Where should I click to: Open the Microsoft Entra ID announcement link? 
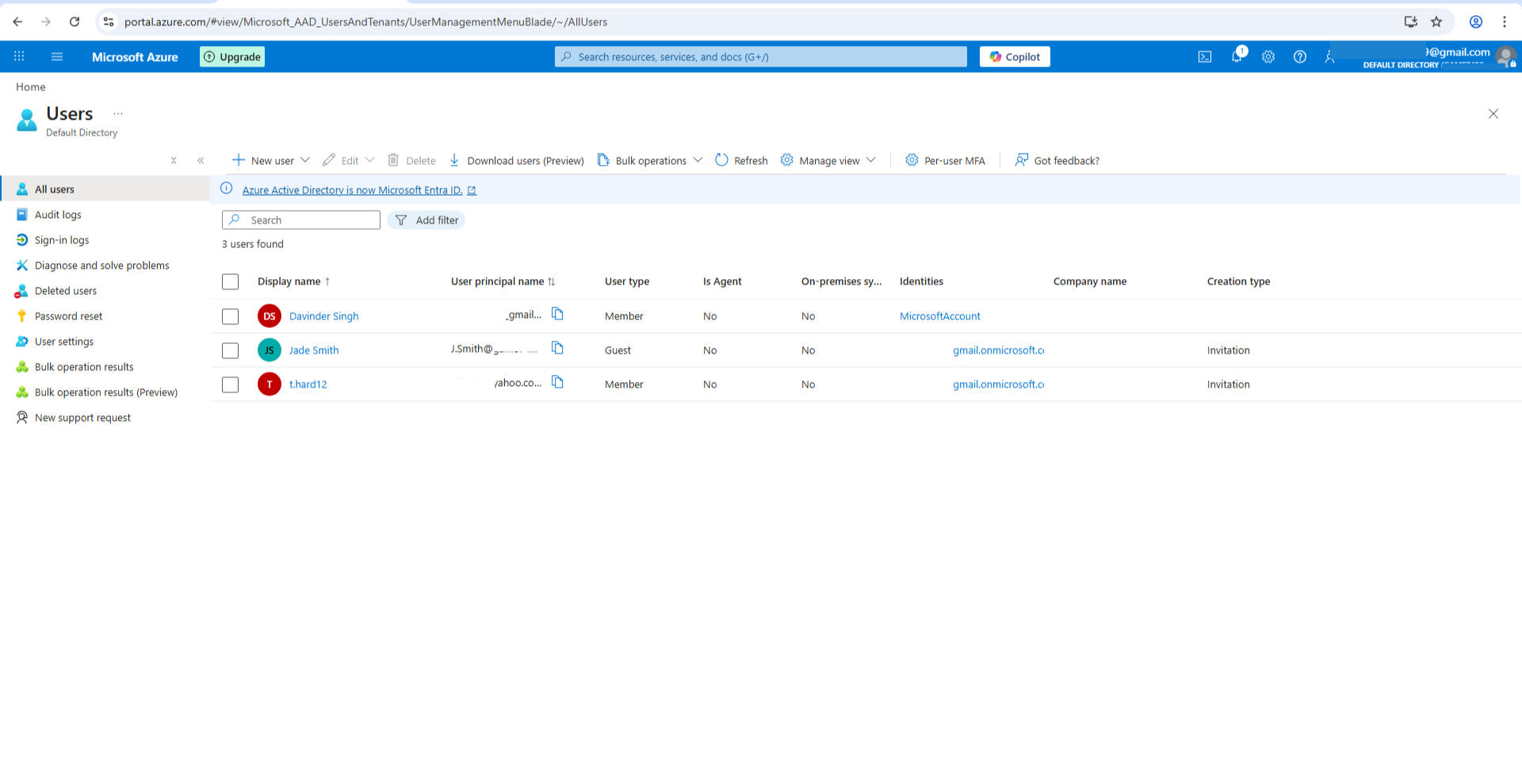359,189
